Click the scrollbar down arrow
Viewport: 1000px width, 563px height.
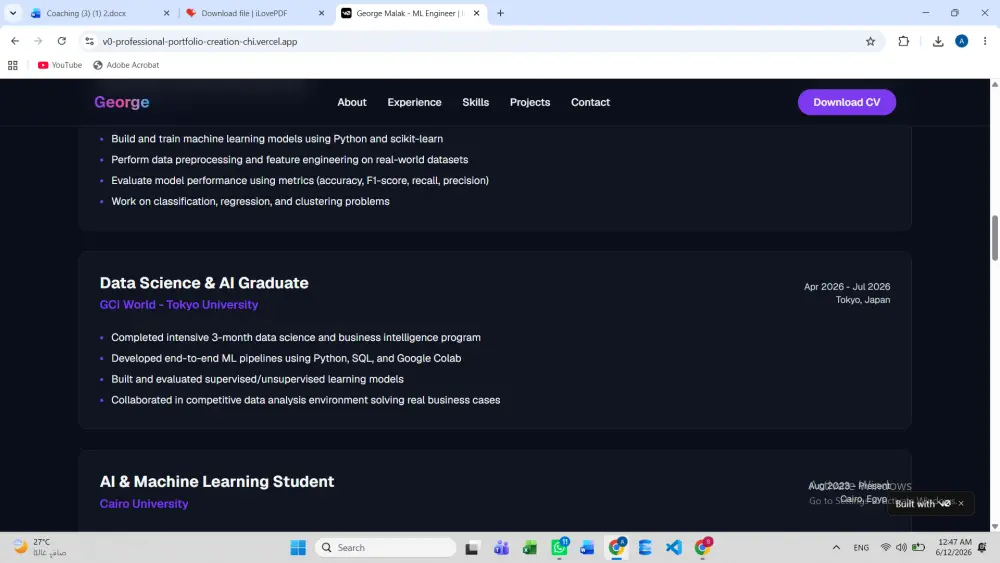pyautogui.click(x=995, y=527)
